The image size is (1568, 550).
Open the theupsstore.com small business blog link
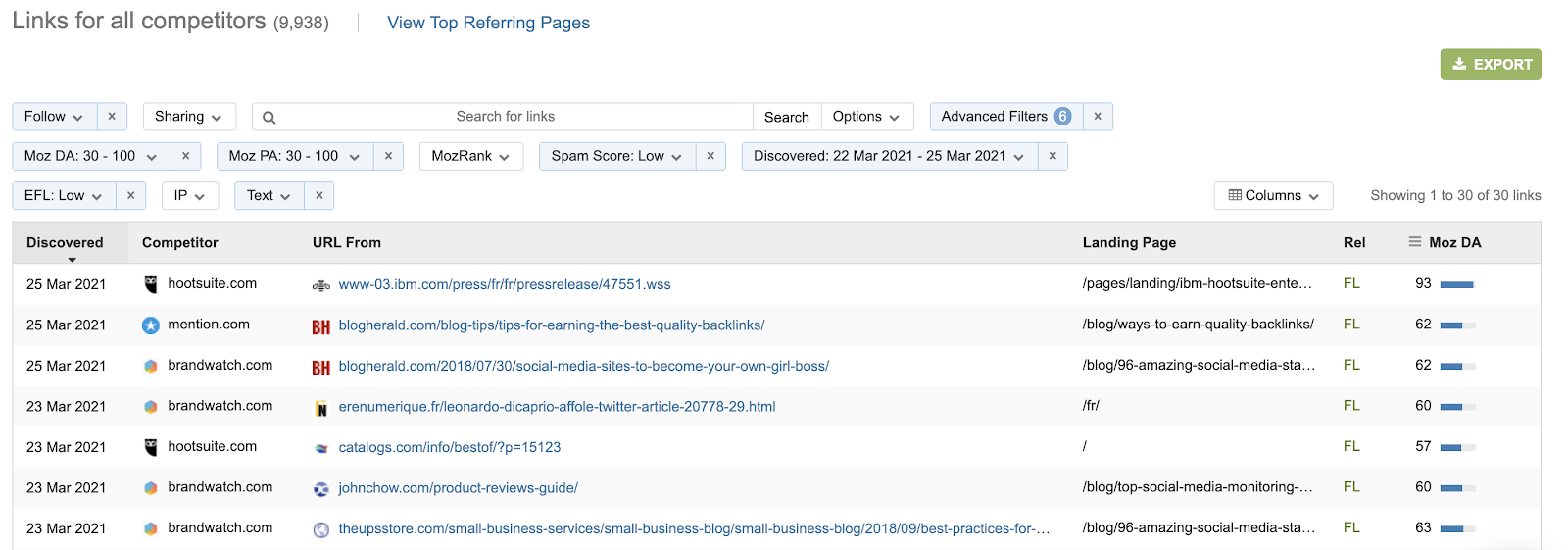pyautogui.click(x=694, y=528)
